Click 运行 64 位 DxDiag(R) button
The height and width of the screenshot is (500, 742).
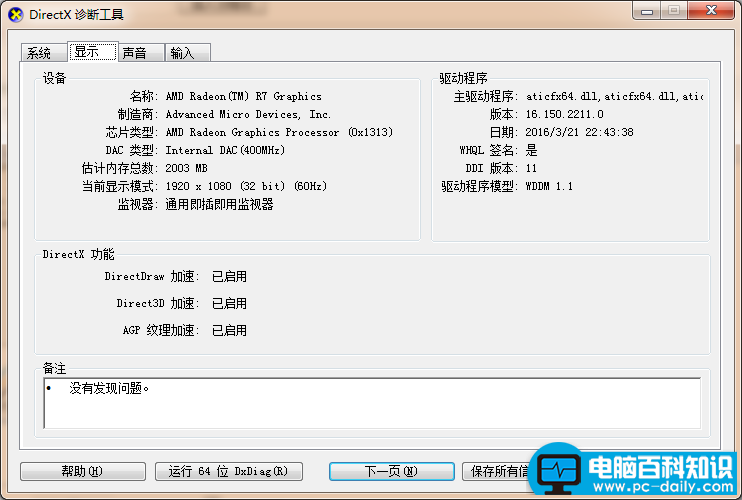[x=228, y=471]
